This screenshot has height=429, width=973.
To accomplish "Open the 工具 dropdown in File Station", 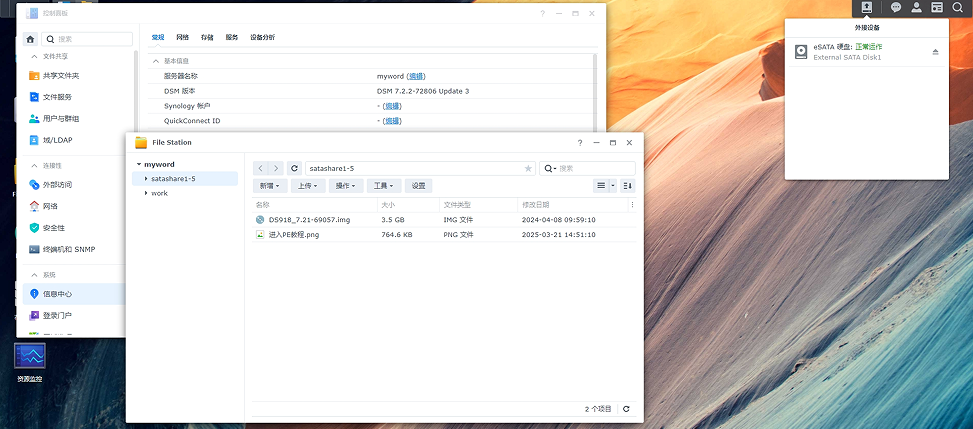I will [383, 186].
